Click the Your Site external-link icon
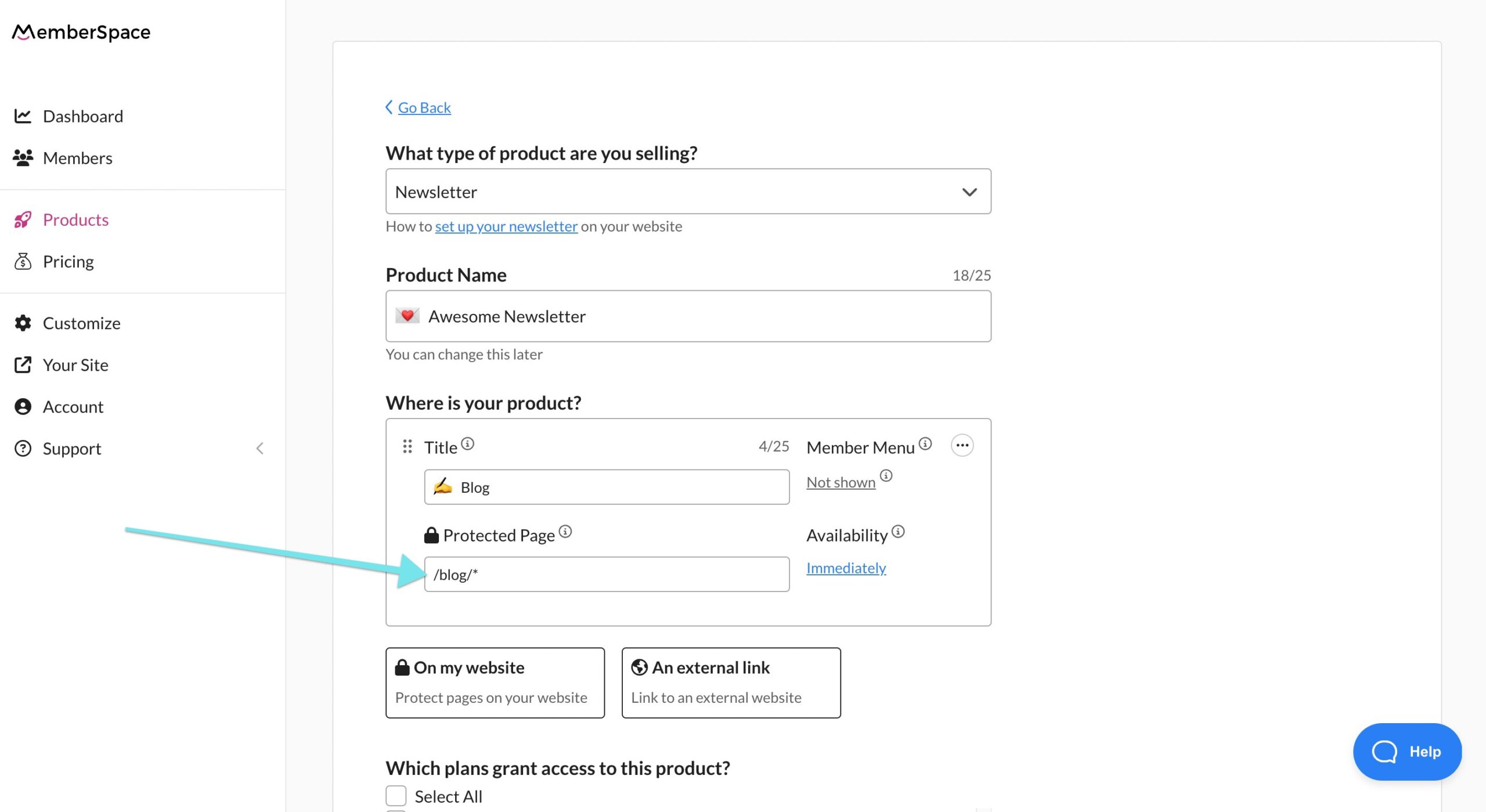 pos(23,365)
